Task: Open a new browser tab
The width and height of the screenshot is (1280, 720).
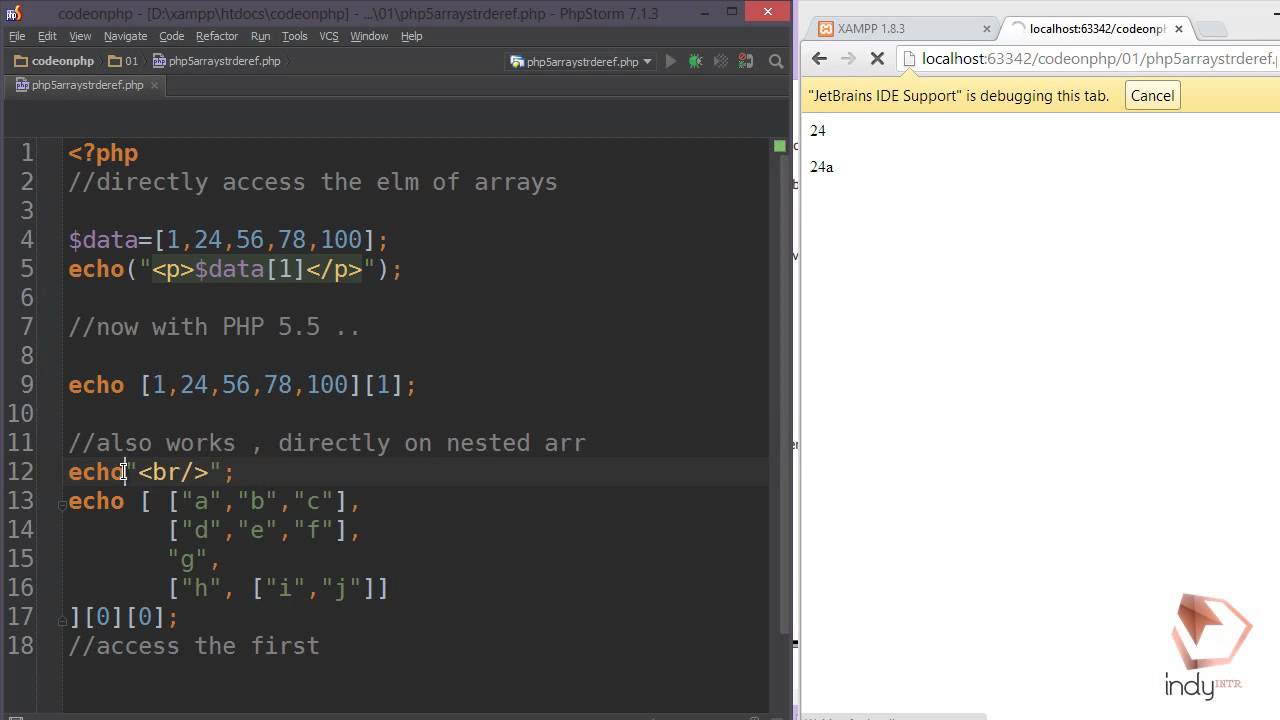Action: pyautogui.click(x=1211, y=30)
